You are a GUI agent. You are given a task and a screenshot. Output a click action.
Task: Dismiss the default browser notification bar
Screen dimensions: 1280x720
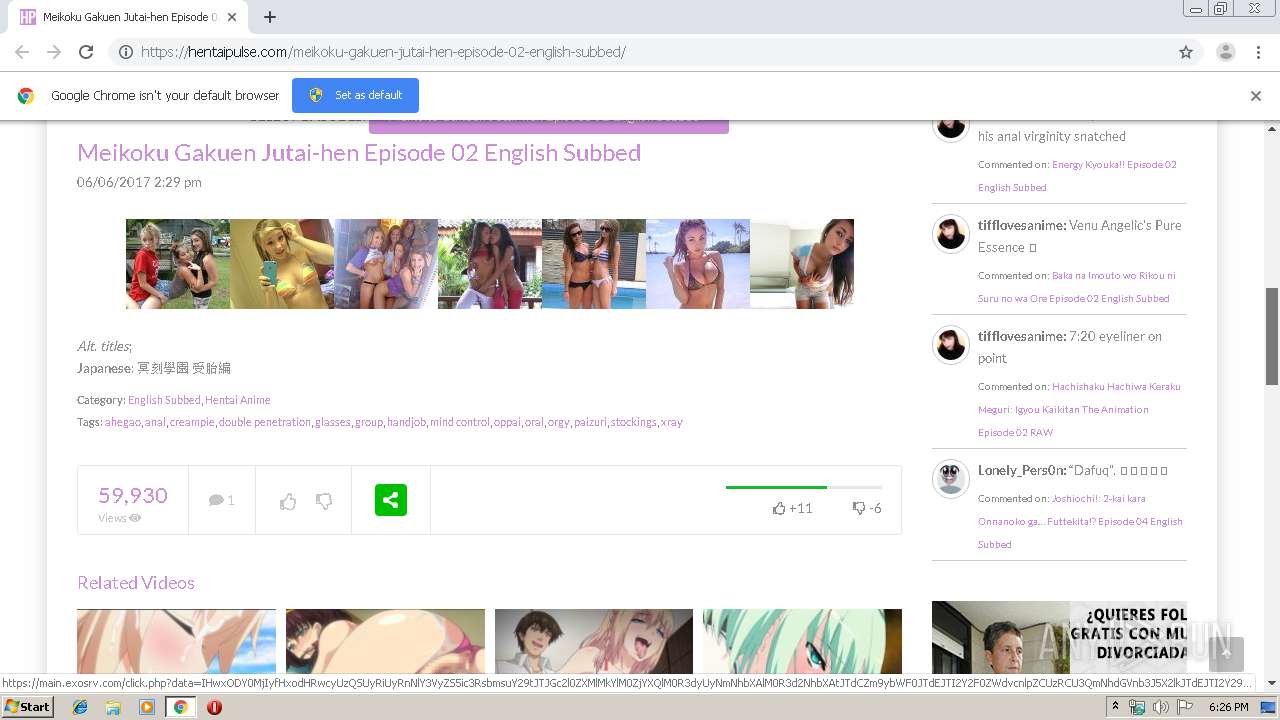(1256, 96)
